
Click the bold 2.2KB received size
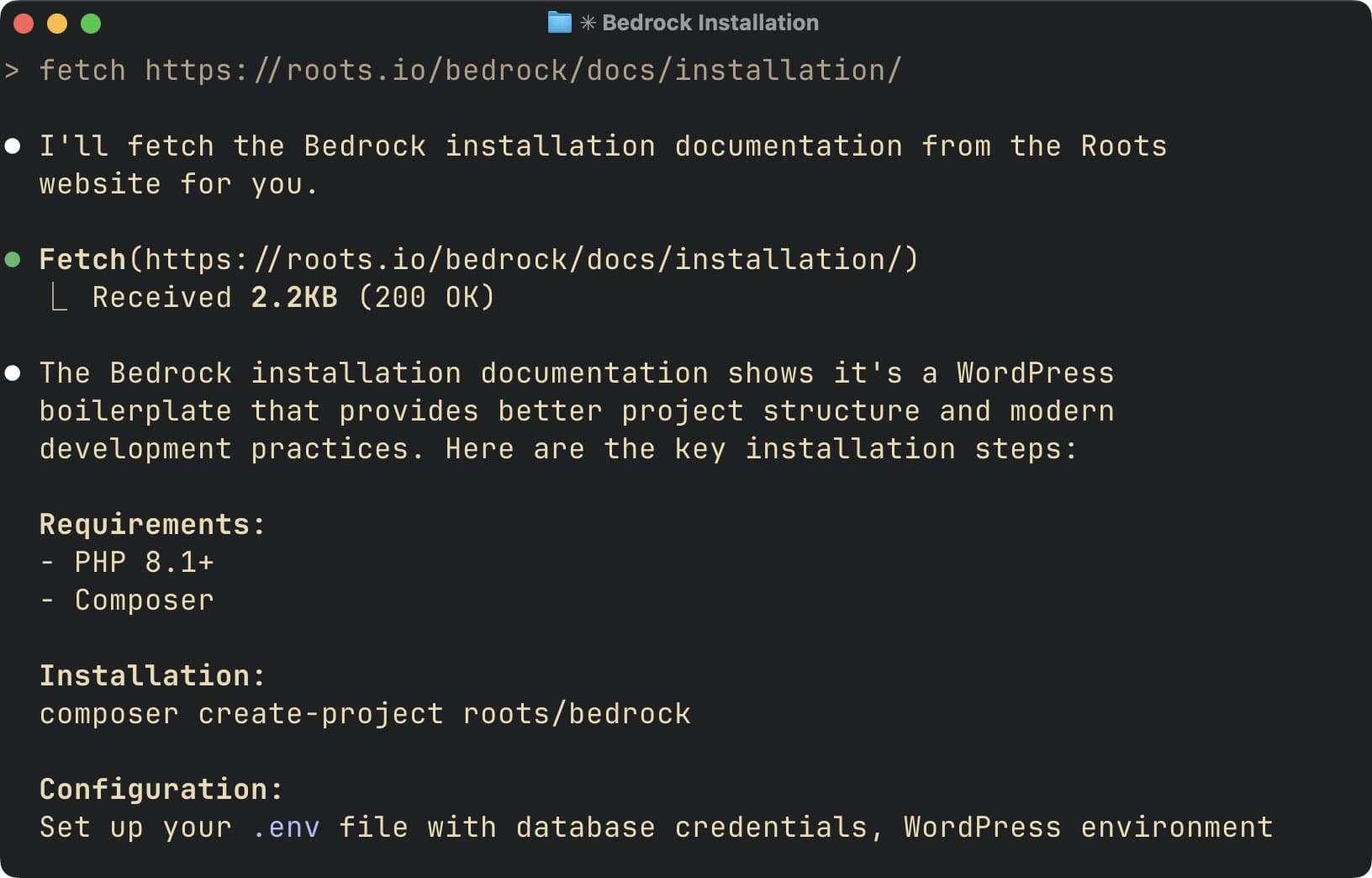click(294, 297)
